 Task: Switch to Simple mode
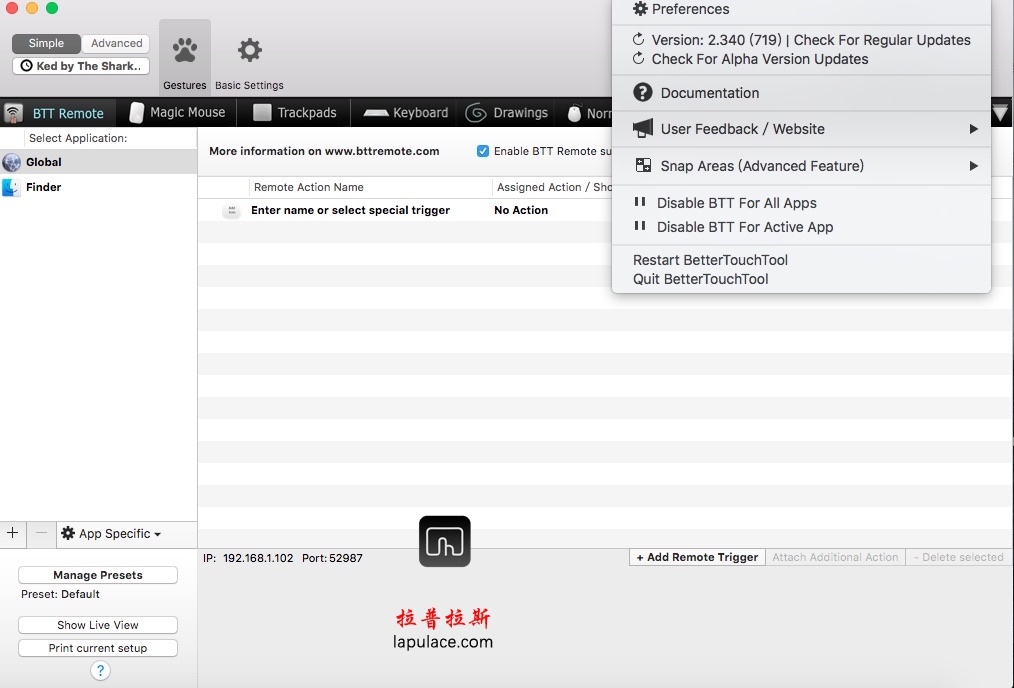click(x=46, y=43)
